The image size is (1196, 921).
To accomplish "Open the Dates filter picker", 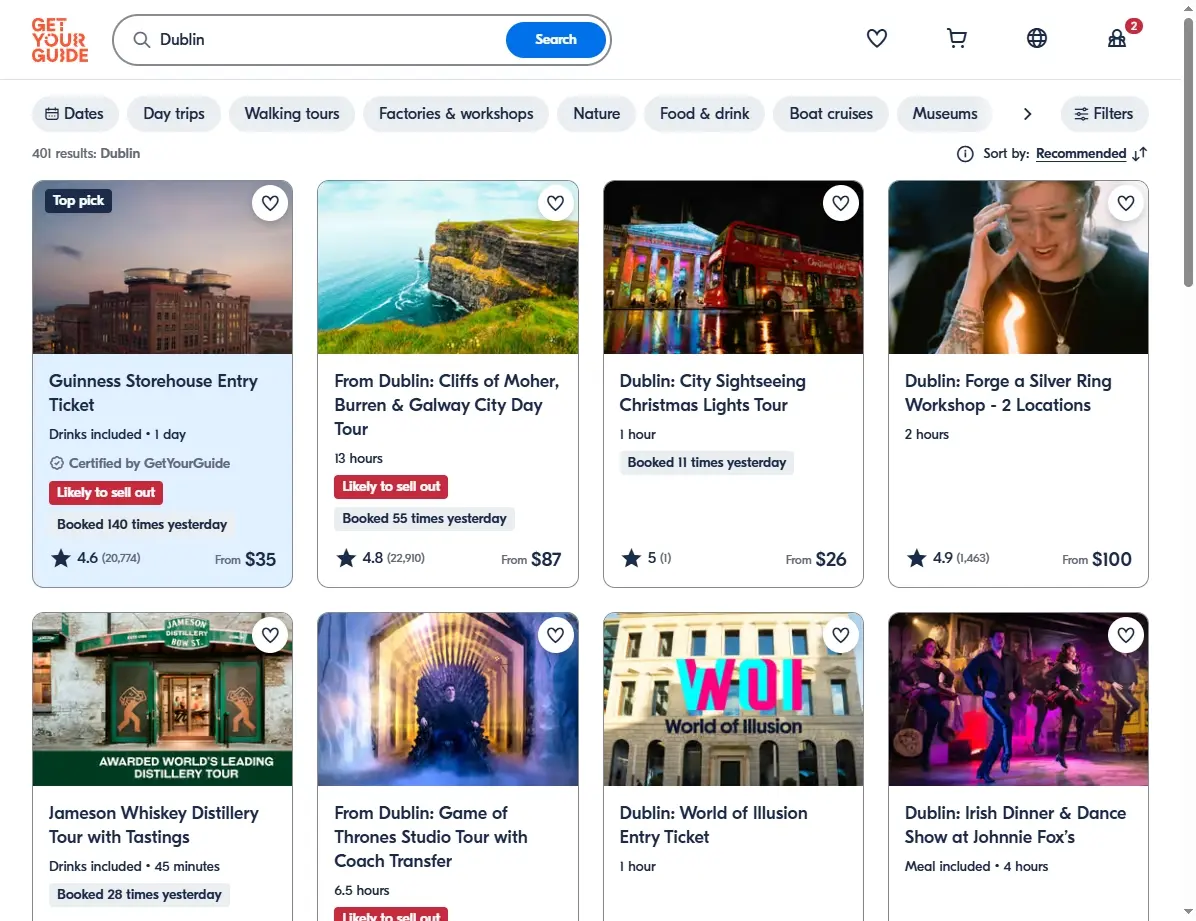I will point(75,114).
